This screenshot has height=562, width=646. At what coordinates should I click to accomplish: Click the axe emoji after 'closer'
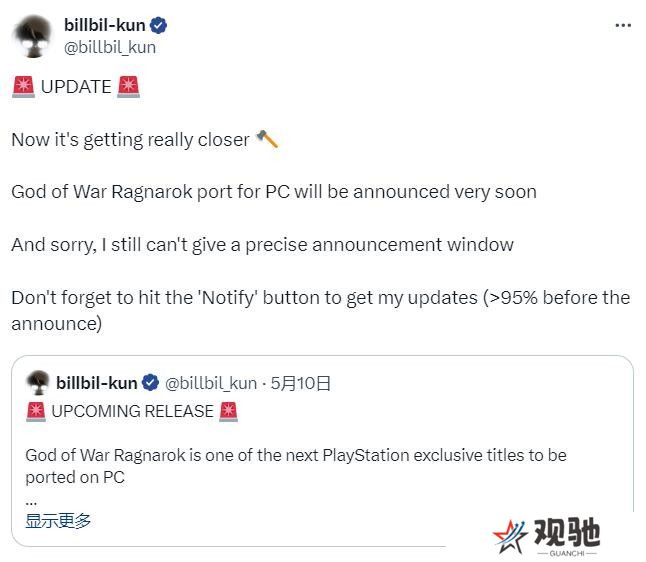pos(267,139)
